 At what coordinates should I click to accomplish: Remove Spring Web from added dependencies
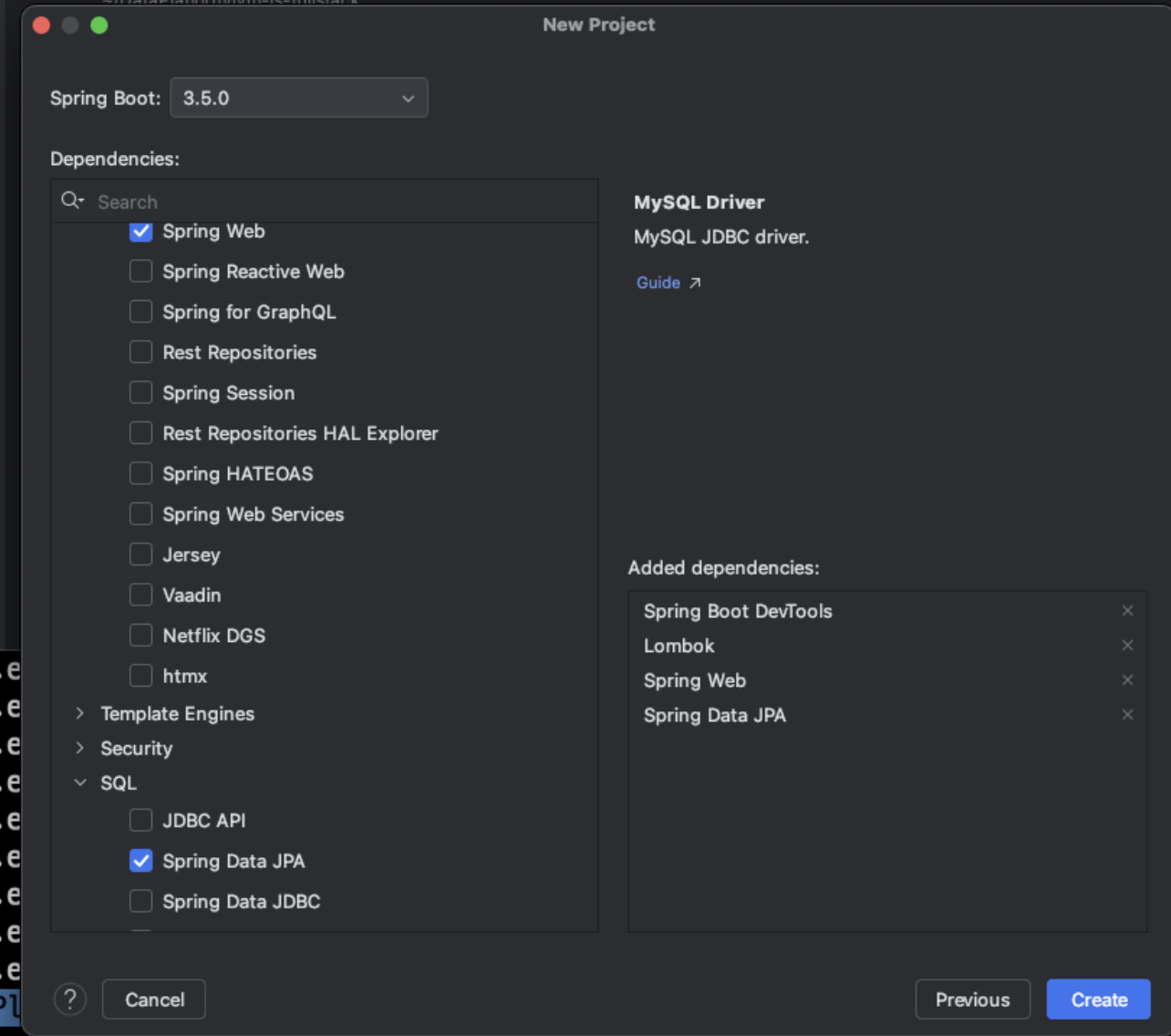[1127, 680]
